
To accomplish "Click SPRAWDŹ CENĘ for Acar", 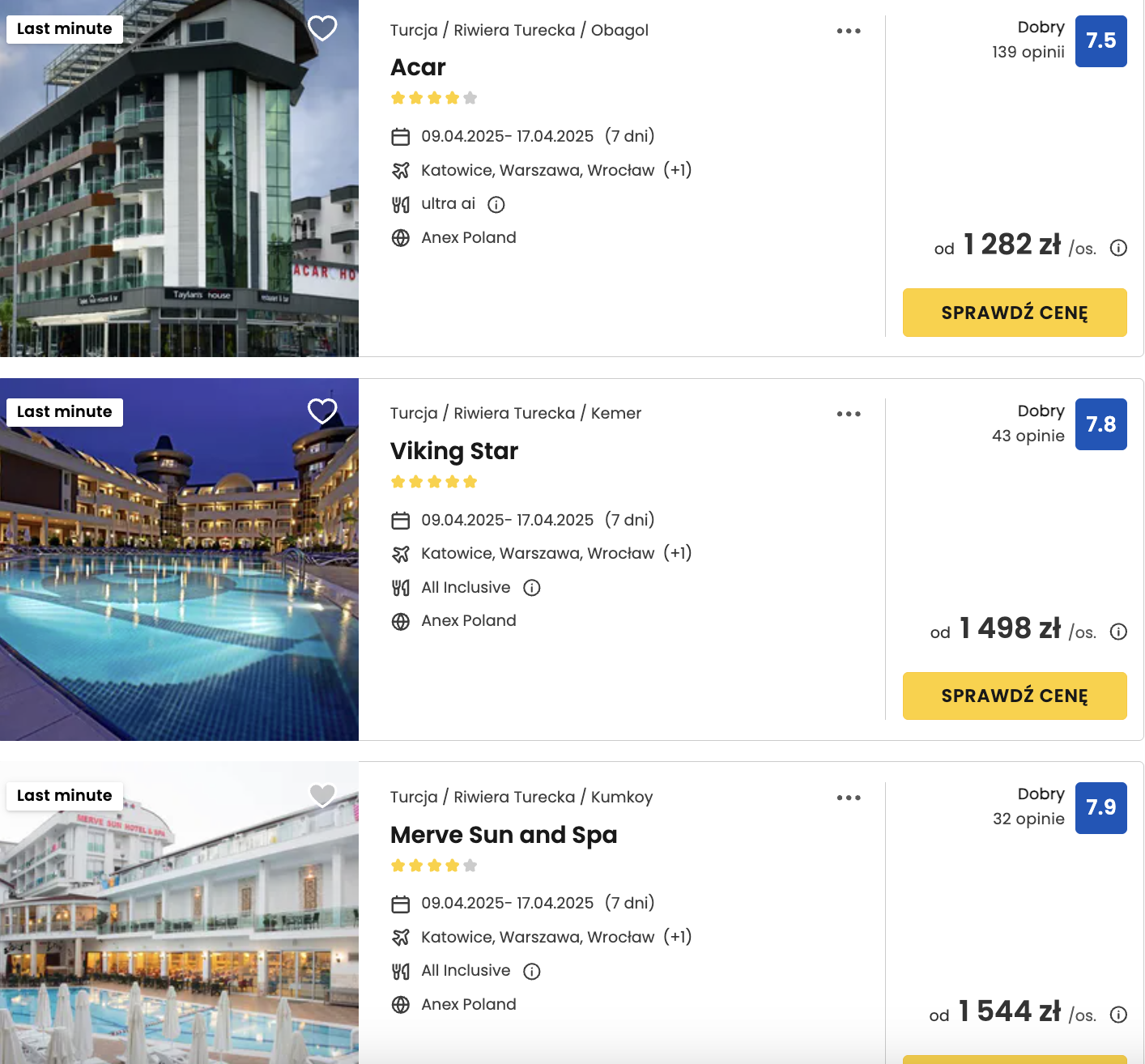I will [x=1014, y=313].
